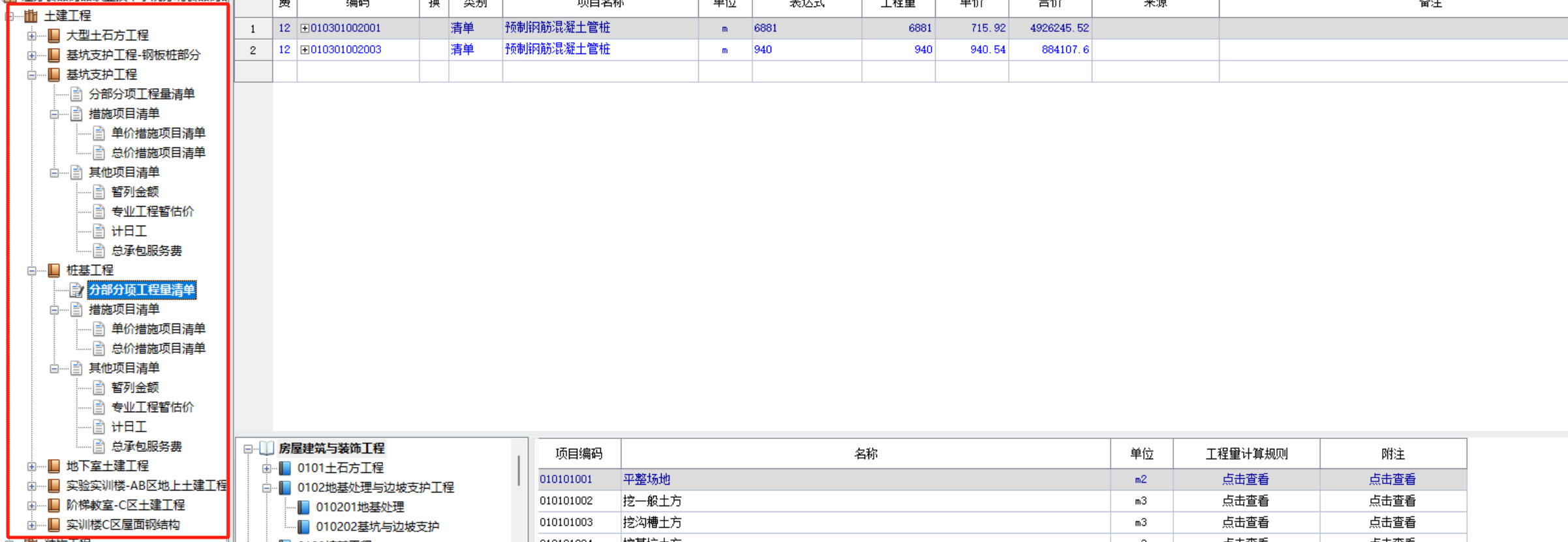Expand table row code 010301002003
Screen dimensions: 1568x542
305,50
